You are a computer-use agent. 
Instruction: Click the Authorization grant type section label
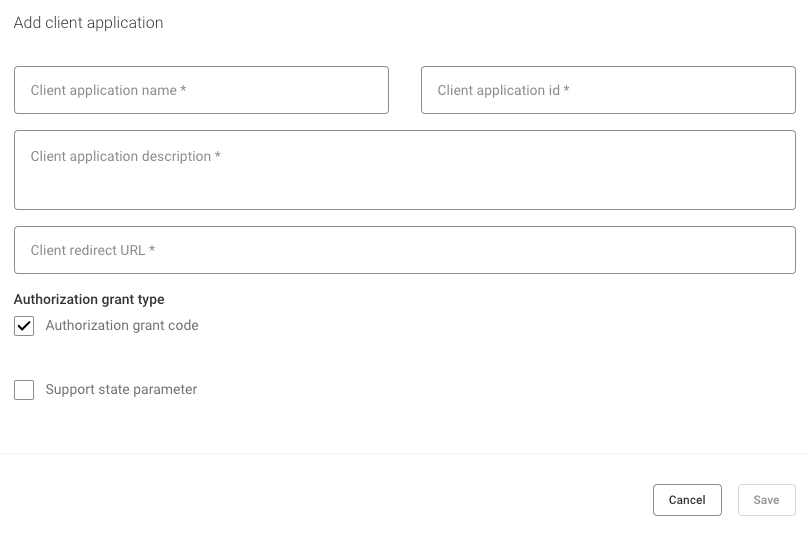click(x=89, y=299)
